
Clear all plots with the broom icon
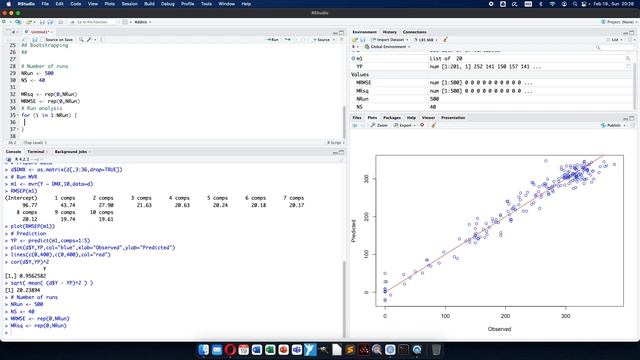click(433, 125)
